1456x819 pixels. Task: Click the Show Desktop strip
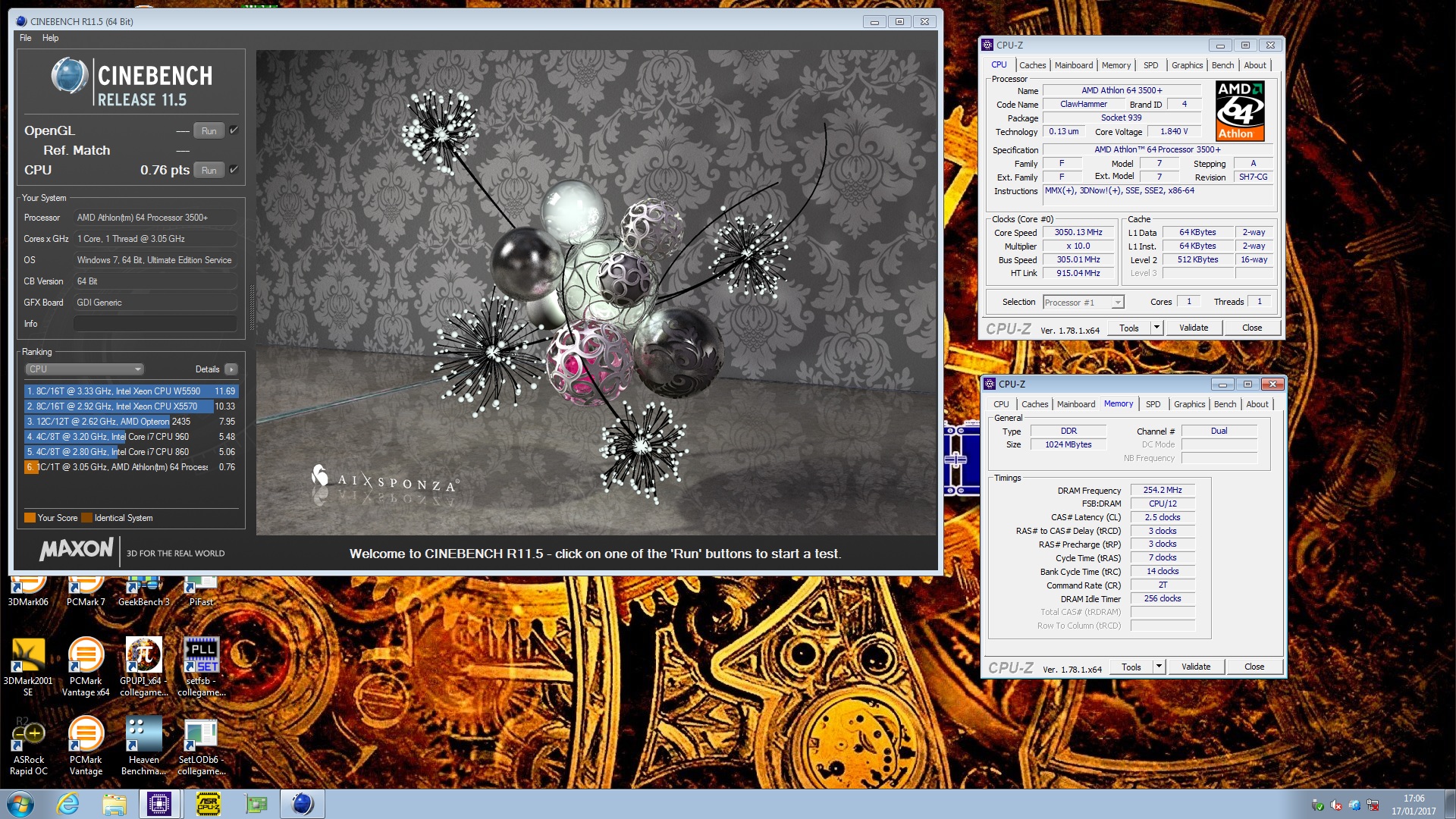coord(1450,804)
